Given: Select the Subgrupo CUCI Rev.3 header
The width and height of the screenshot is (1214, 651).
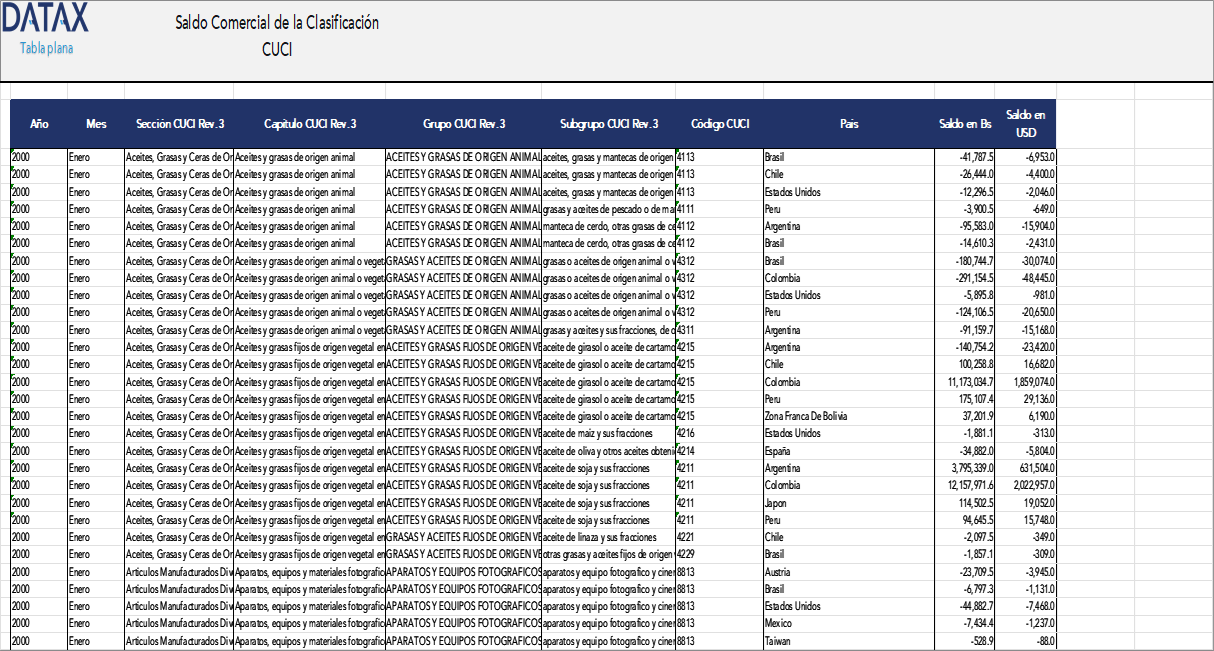Looking at the screenshot, I should 609,124.
